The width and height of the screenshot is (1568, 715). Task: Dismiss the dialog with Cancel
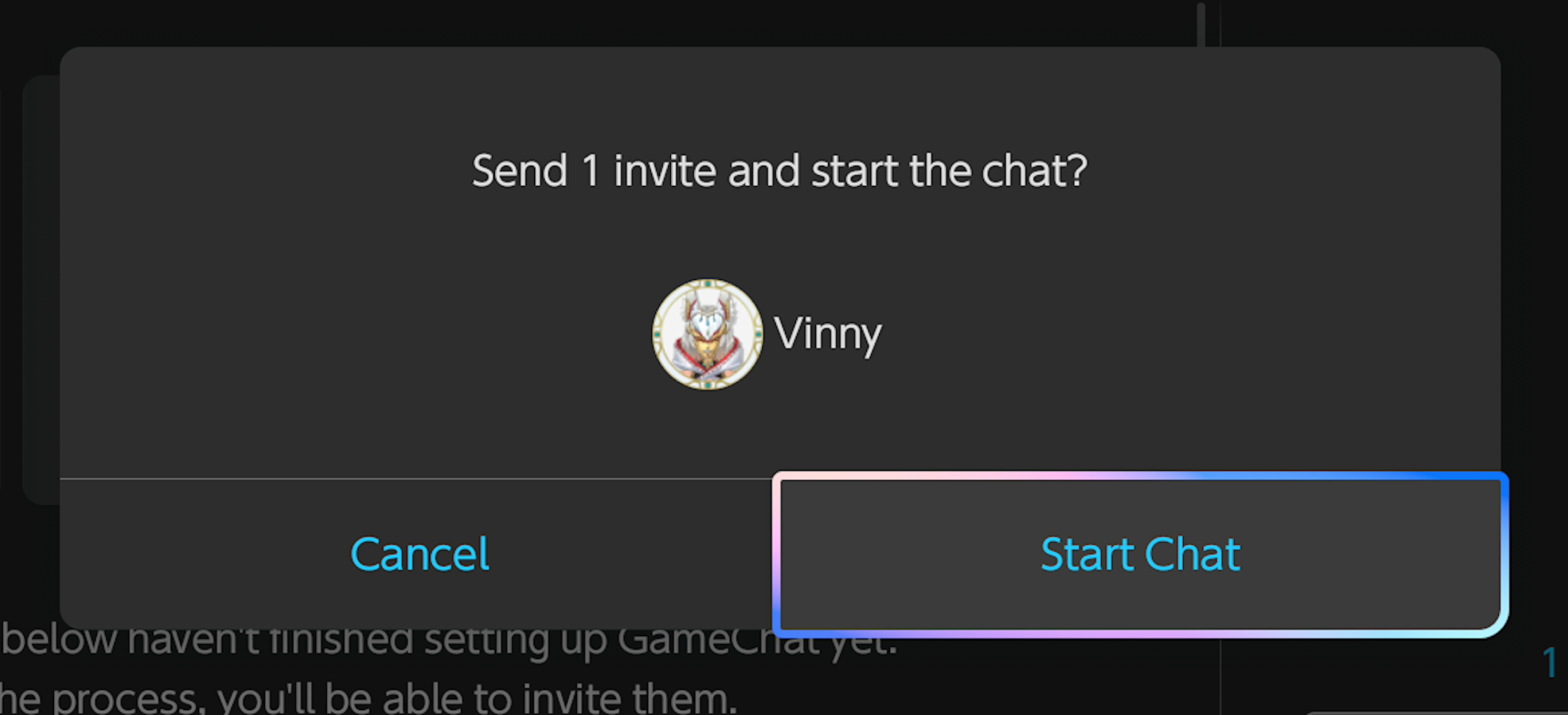coord(419,554)
